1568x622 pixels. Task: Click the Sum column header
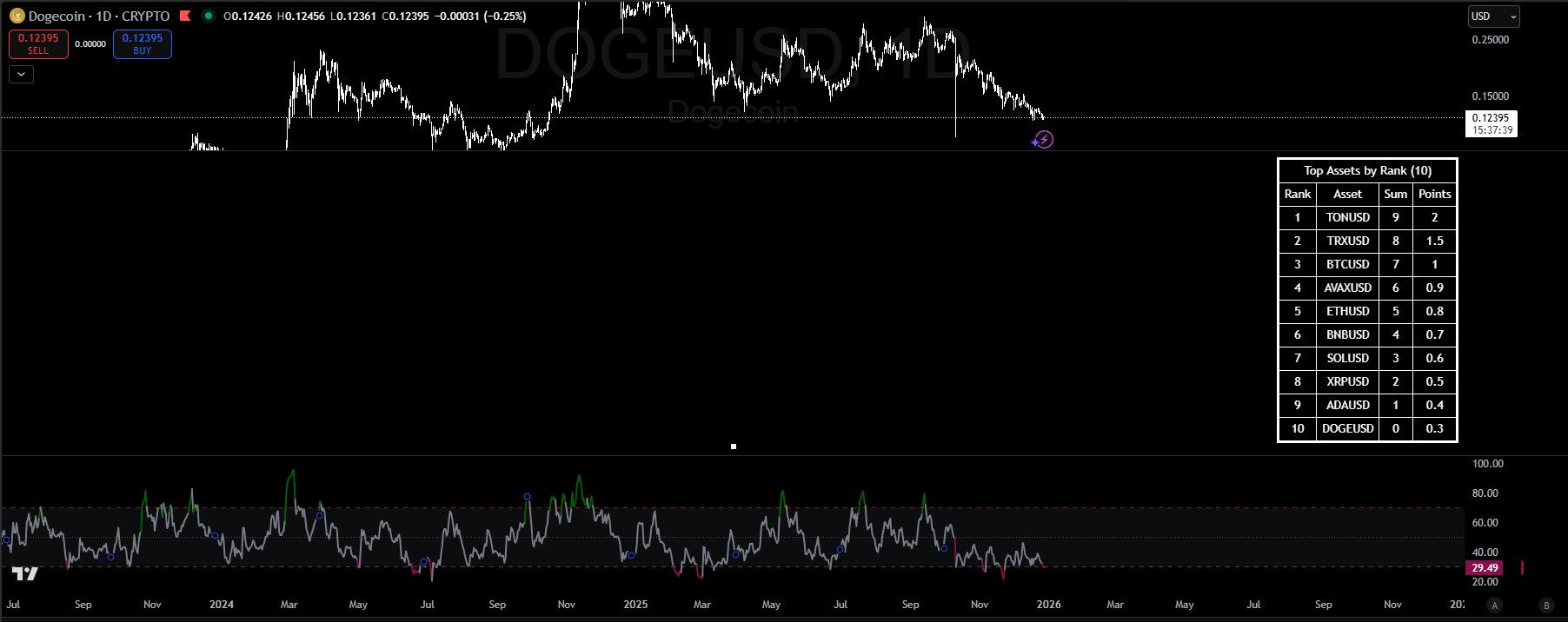tap(1396, 194)
